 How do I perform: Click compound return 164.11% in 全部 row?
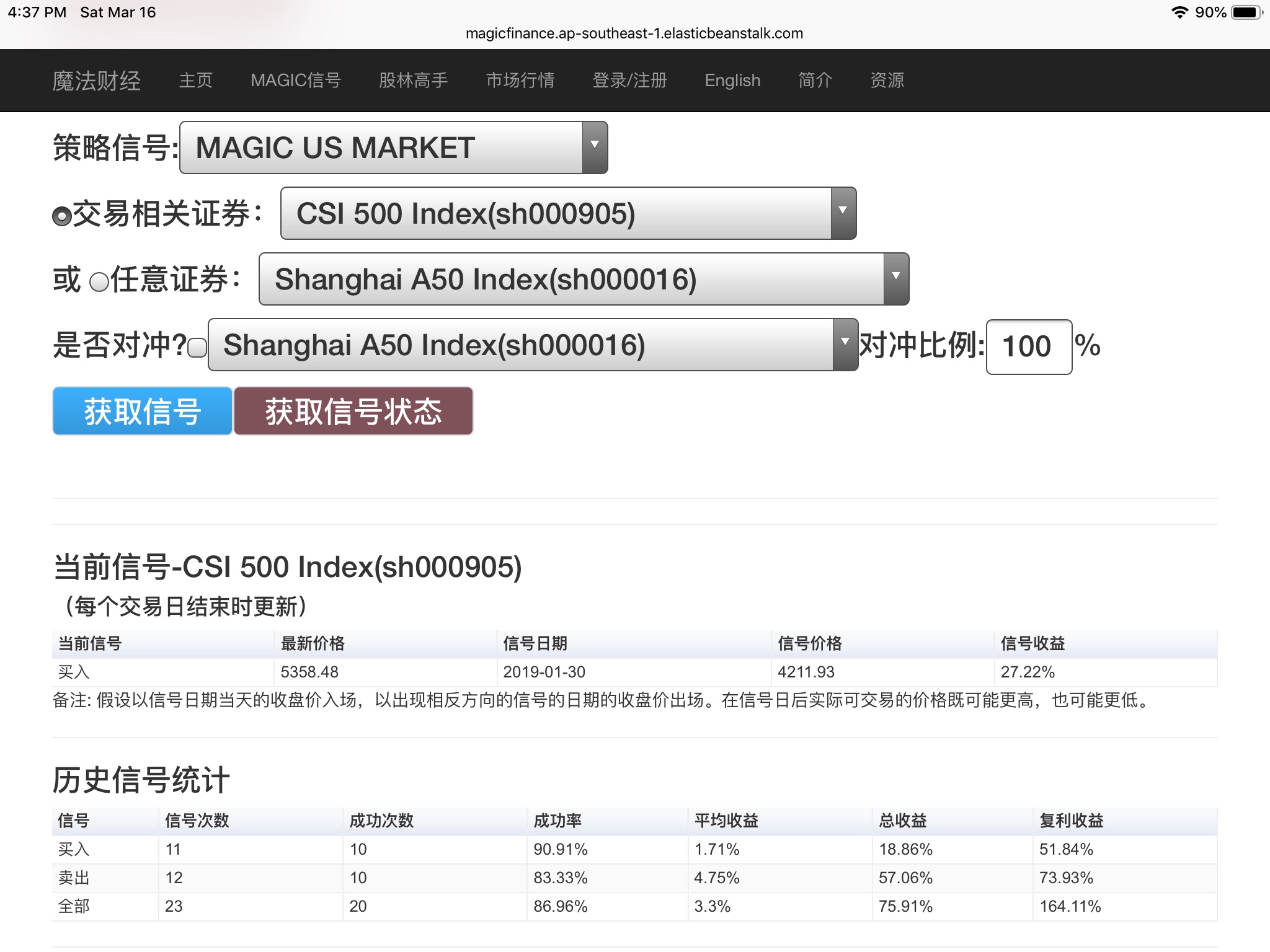click(1070, 906)
